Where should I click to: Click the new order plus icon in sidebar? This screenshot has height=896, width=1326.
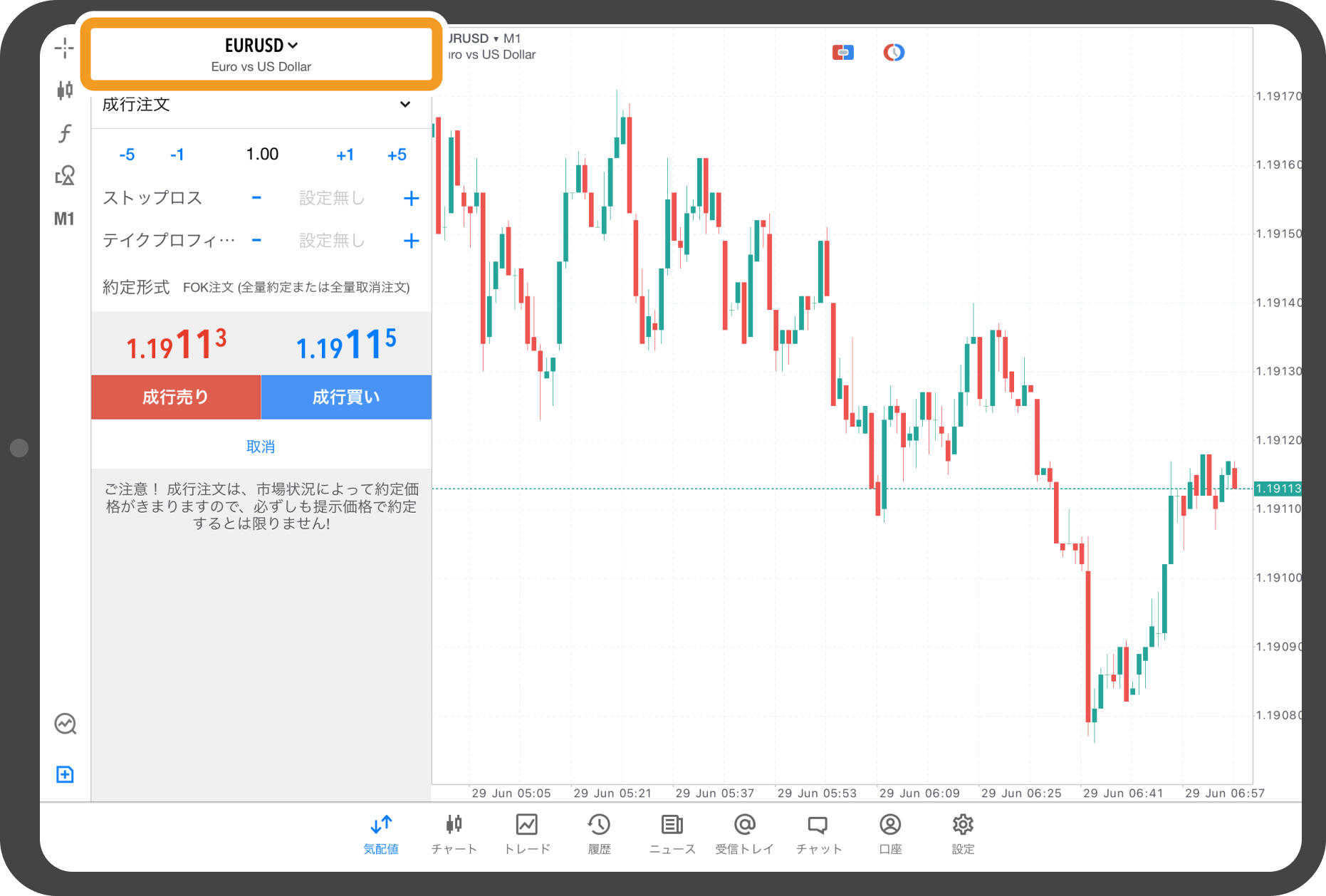65,774
